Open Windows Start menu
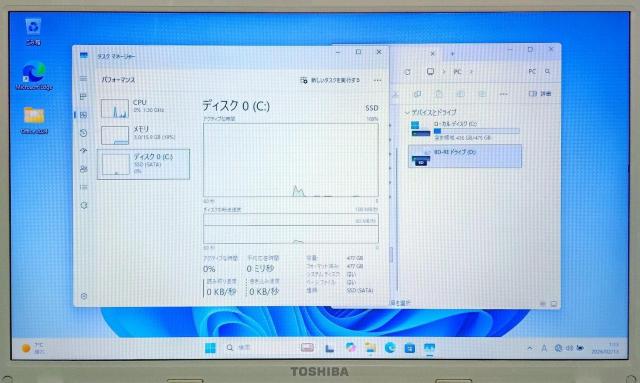The width and height of the screenshot is (640, 383). click(210, 348)
